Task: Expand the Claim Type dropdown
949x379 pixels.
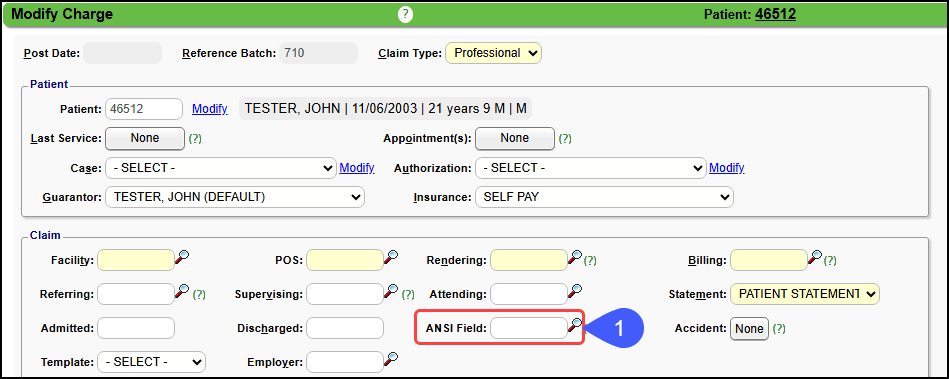Action: tap(493, 53)
